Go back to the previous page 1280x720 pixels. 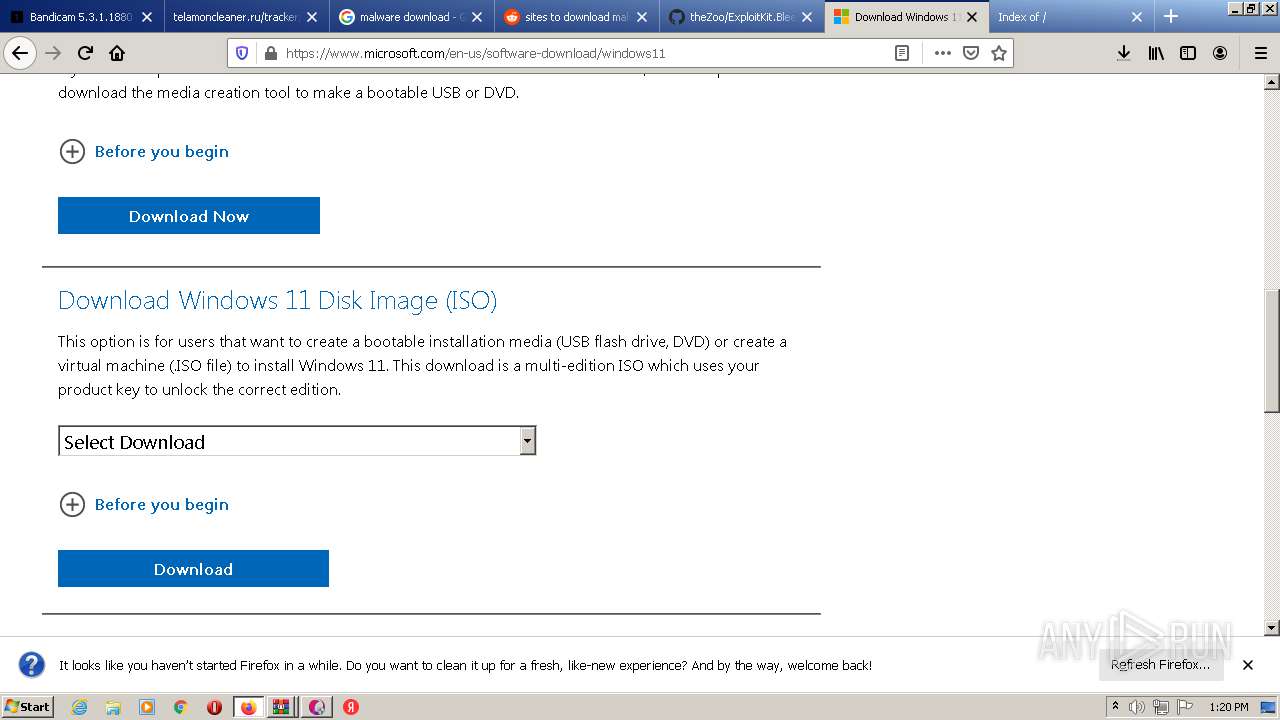point(20,53)
